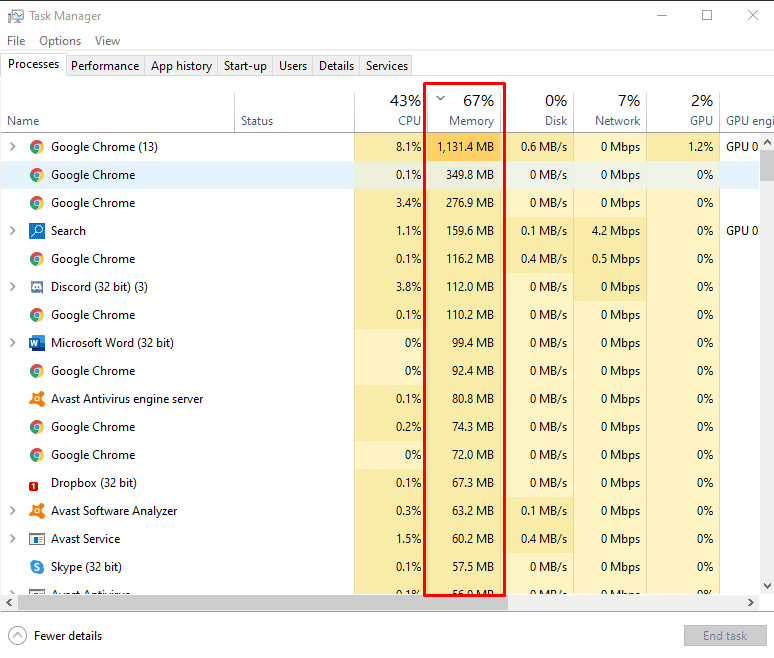Image resolution: width=774 pixels, height=658 pixels.
Task: Click Chrome icon on the 92.4 MB row
Action: coord(37,371)
